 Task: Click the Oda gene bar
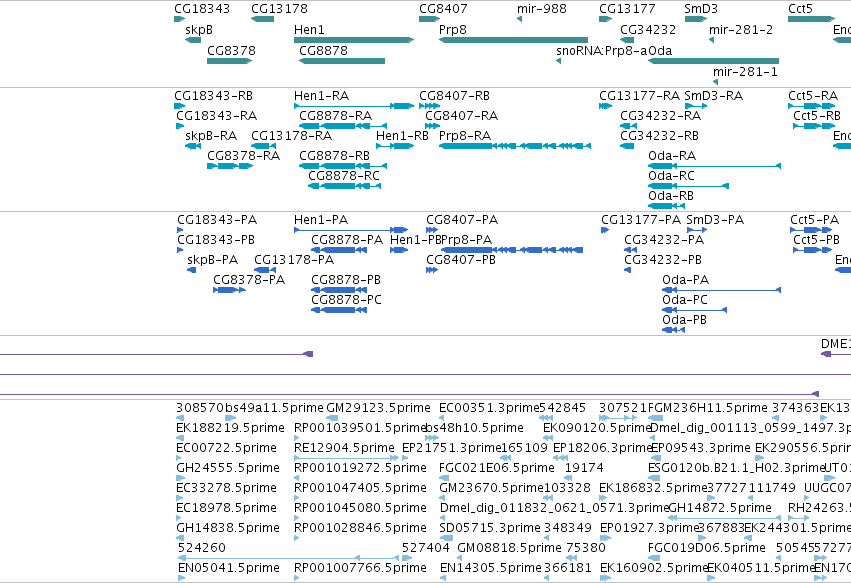tap(713, 61)
